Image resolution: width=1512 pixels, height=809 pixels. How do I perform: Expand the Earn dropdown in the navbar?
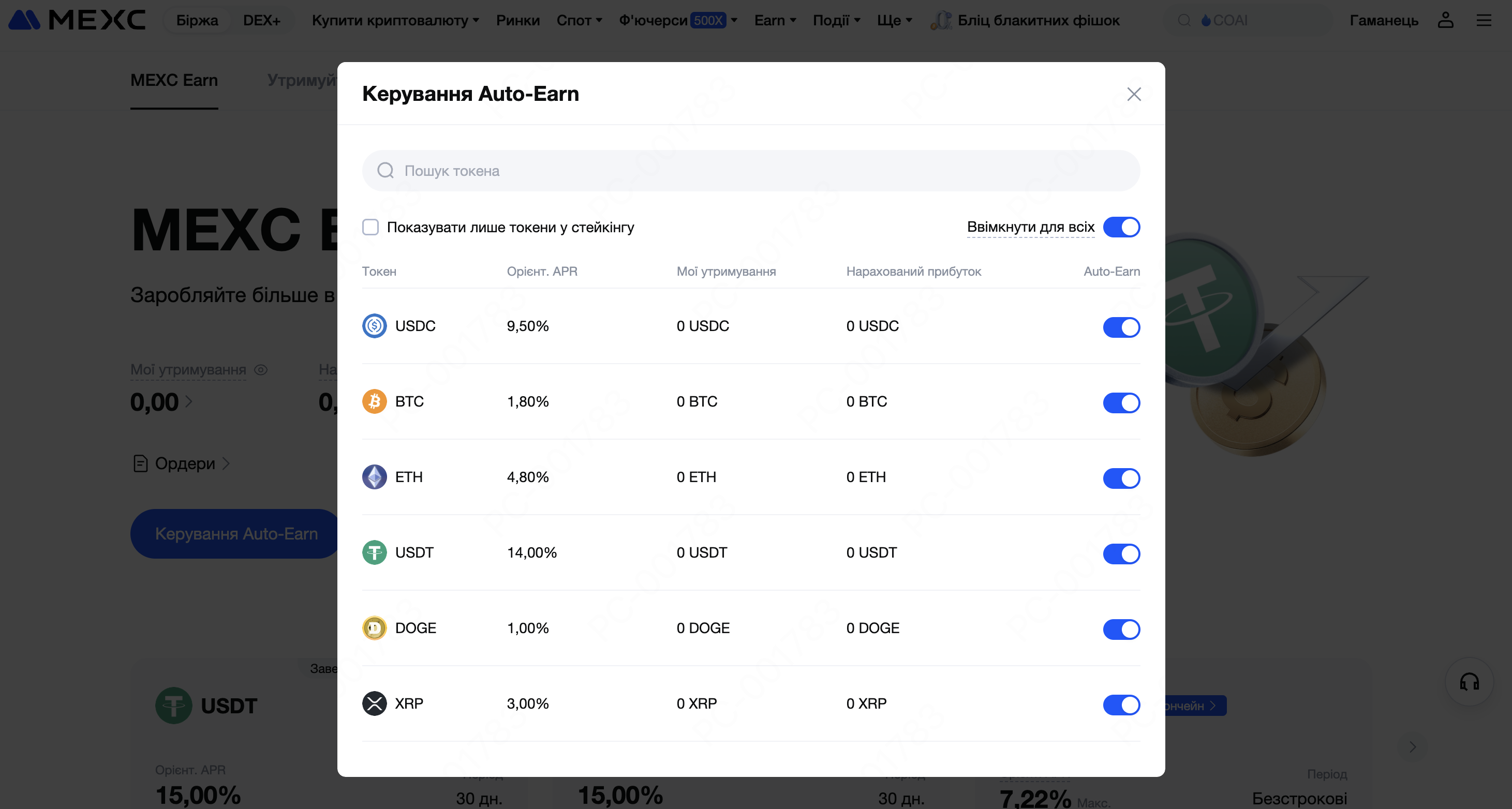point(775,21)
